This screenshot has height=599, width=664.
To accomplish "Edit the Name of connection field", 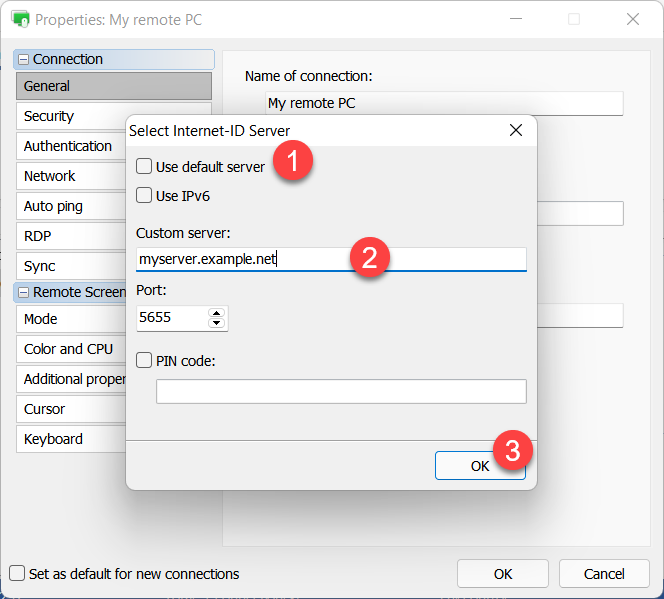I will pos(444,103).
